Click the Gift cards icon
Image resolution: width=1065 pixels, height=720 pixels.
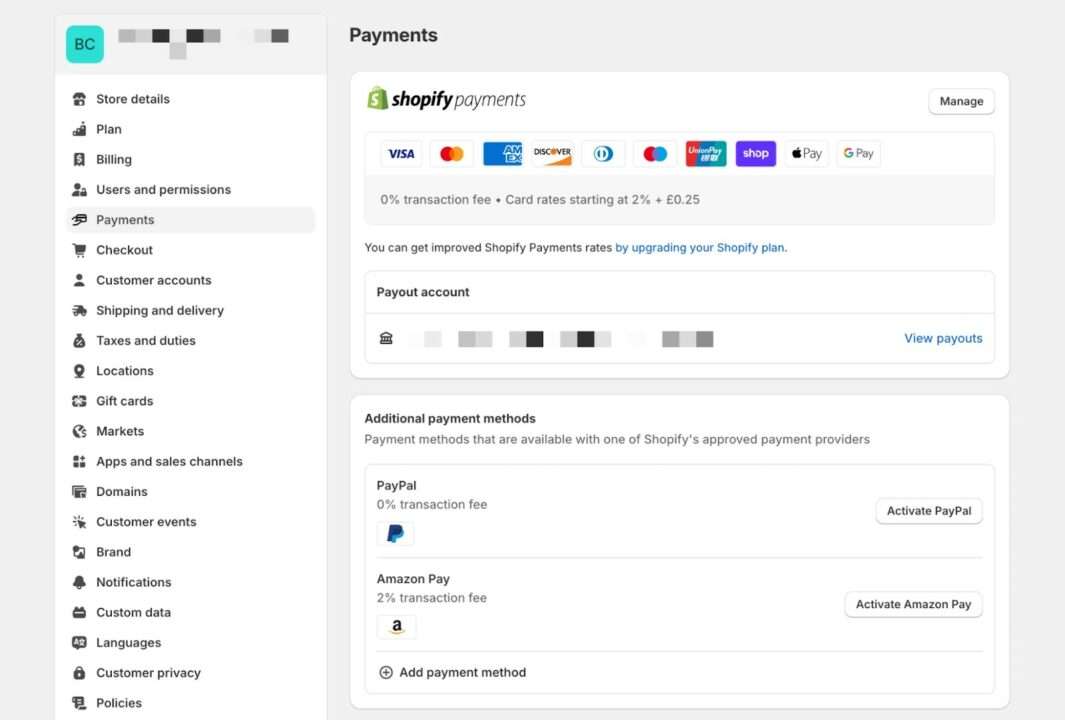79,401
